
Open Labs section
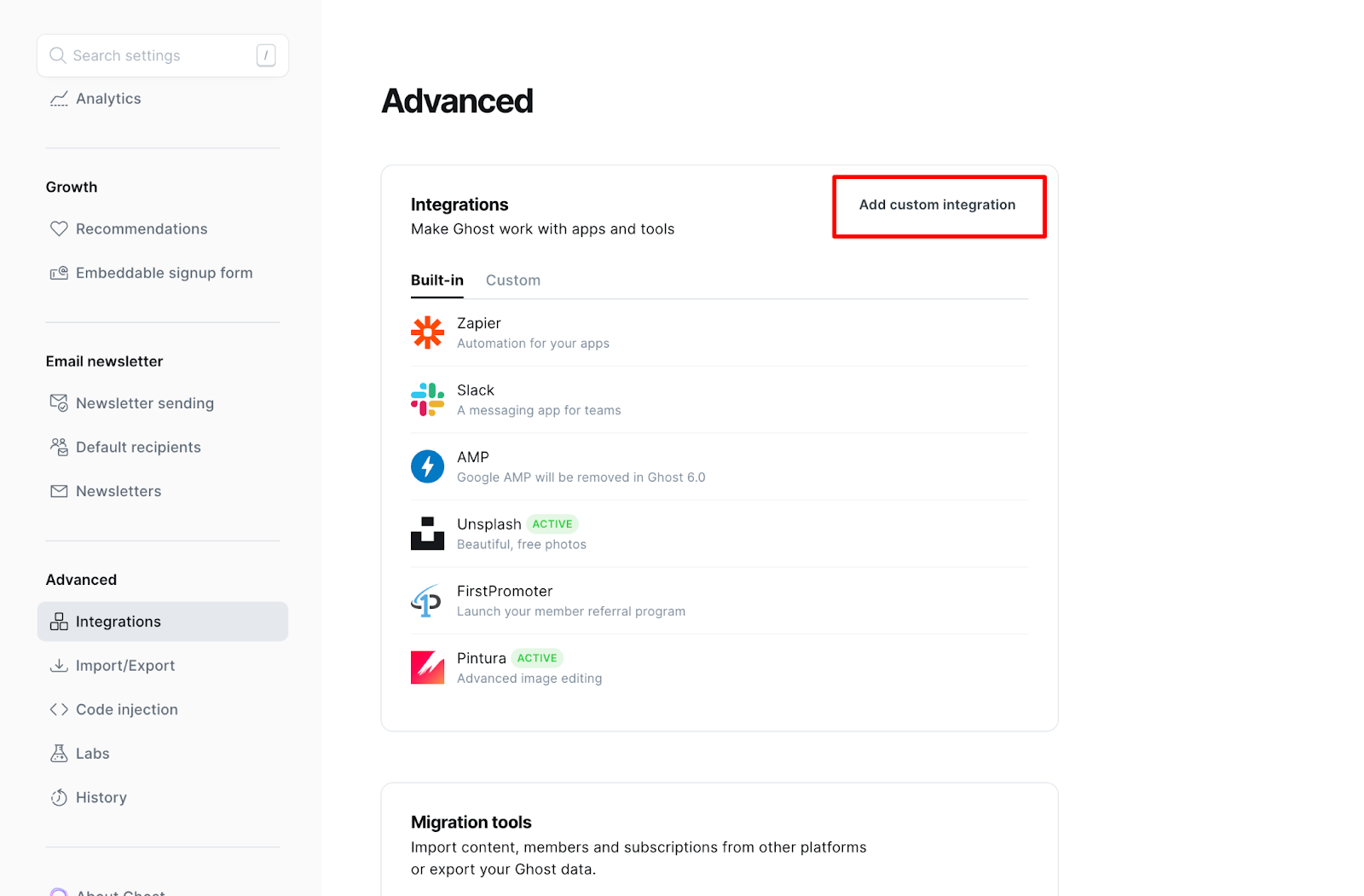tap(162, 753)
